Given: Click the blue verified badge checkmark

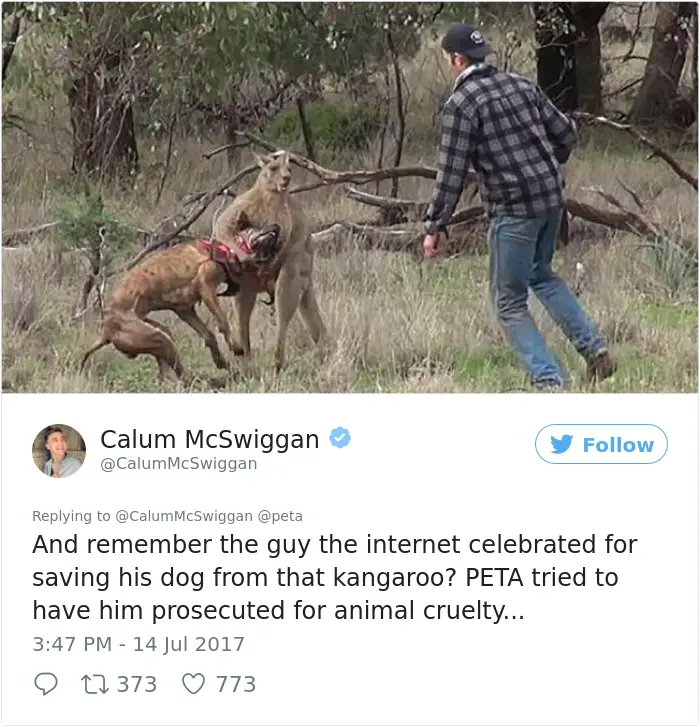Looking at the screenshot, I should tap(340, 438).
